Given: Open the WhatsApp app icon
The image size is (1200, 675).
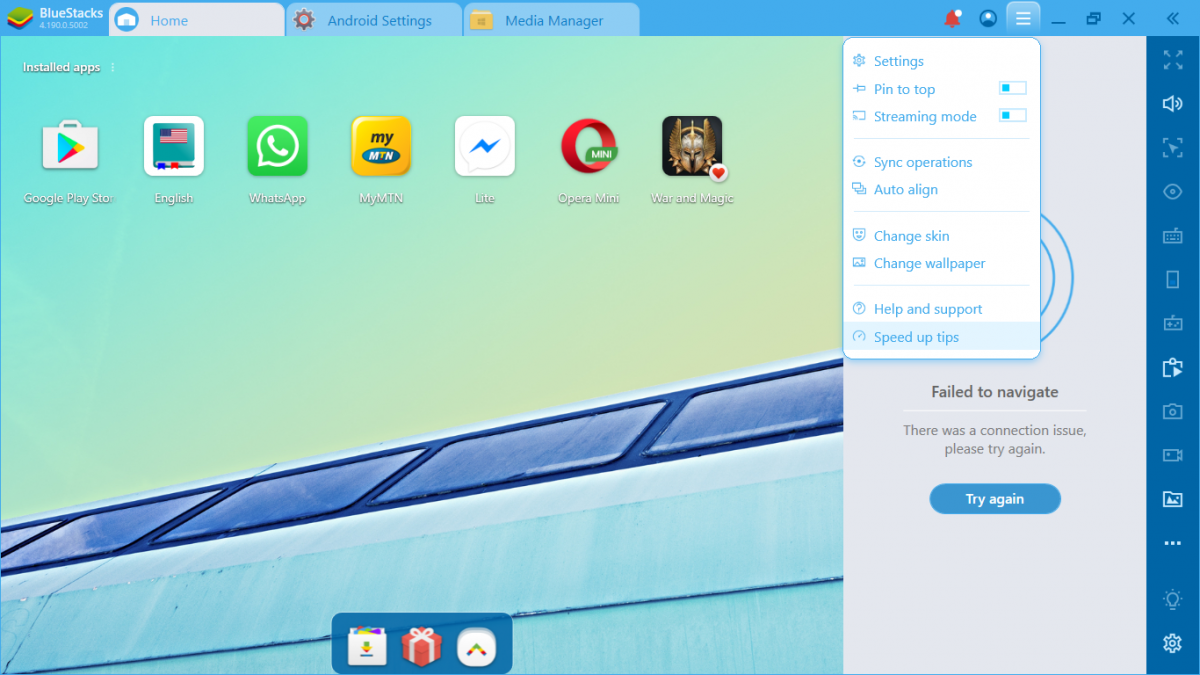Looking at the screenshot, I should coord(277,146).
